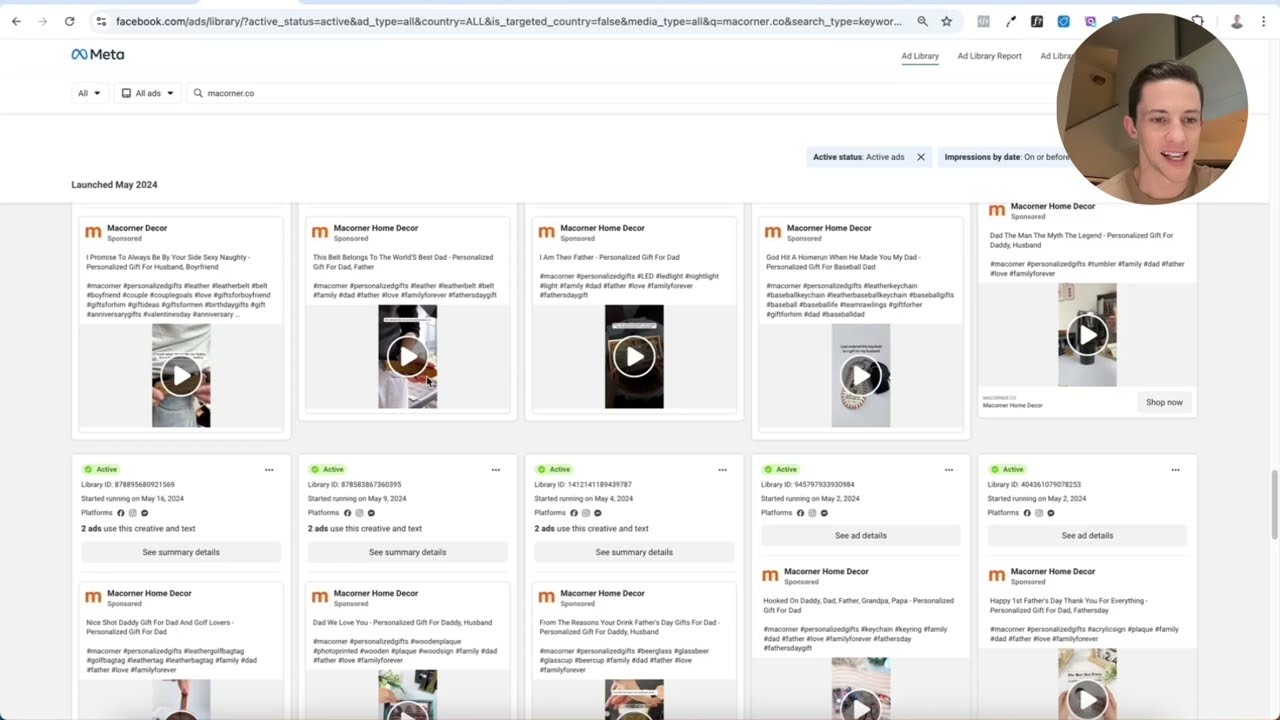Viewport: 1280px width, 720px height.
Task: Switch to the Ad Library tab
Action: [x=920, y=56]
